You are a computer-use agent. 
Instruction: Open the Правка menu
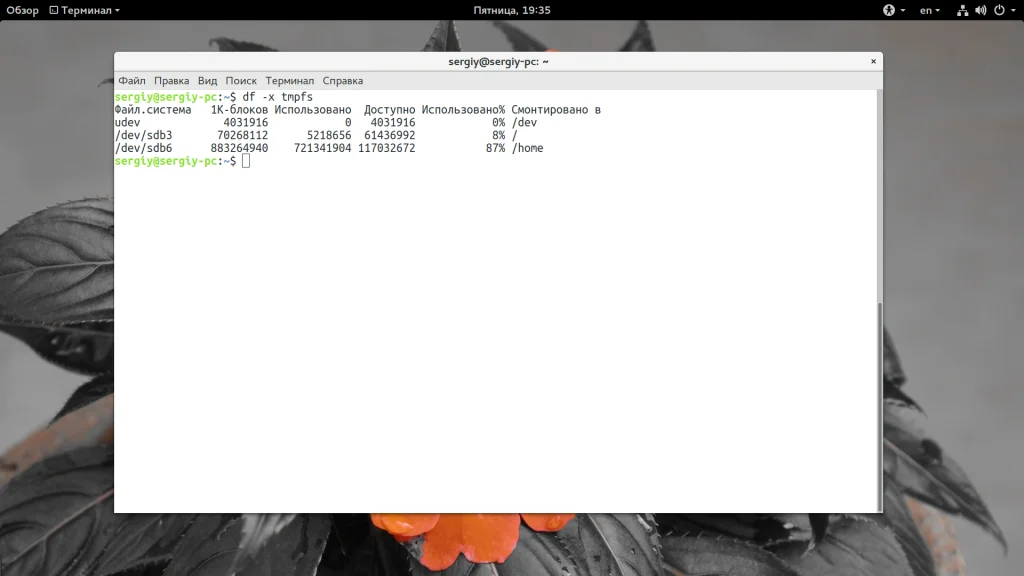pyautogui.click(x=171, y=81)
